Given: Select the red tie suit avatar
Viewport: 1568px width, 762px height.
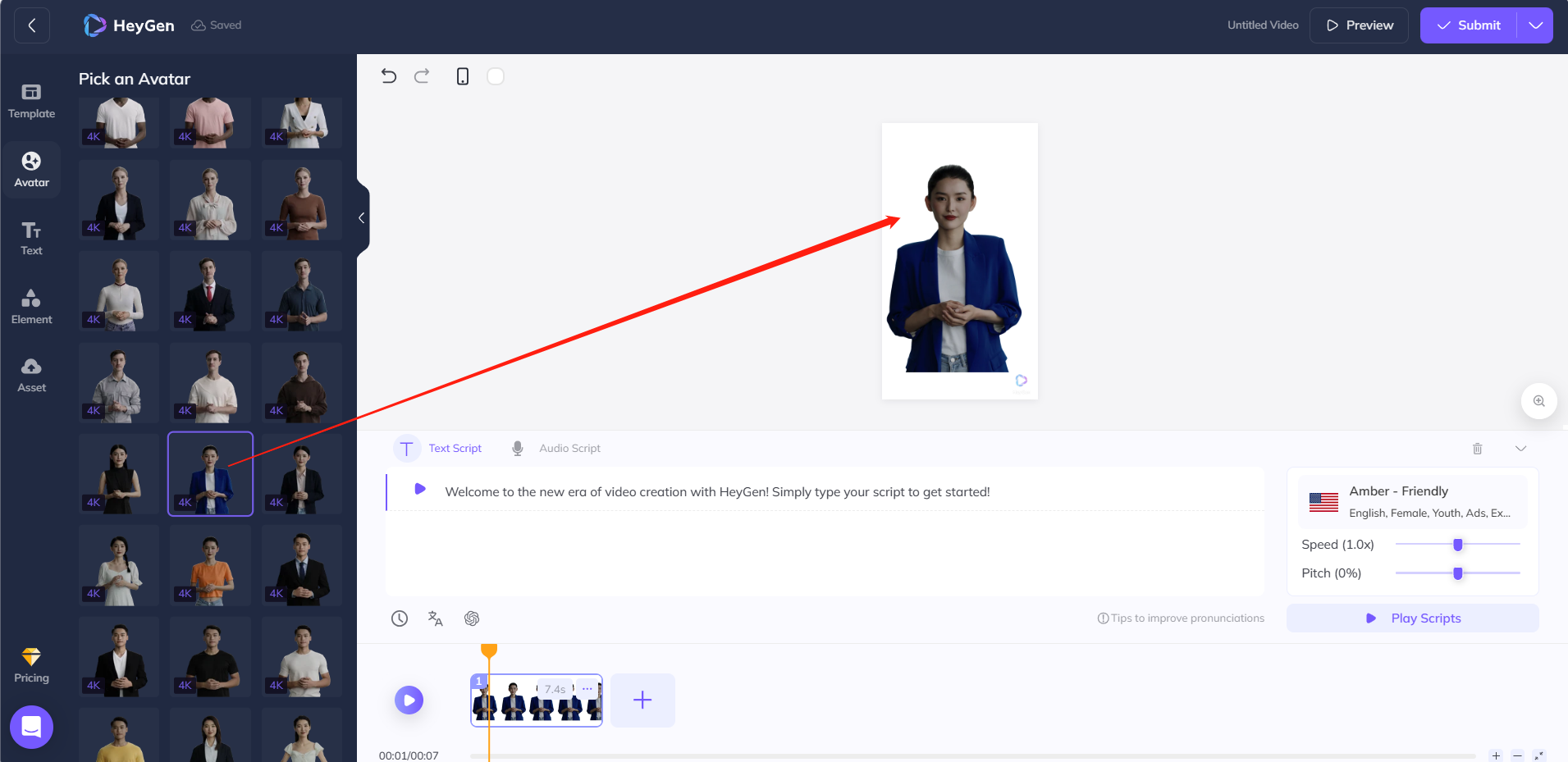Looking at the screenshot, I should point(210,291).
